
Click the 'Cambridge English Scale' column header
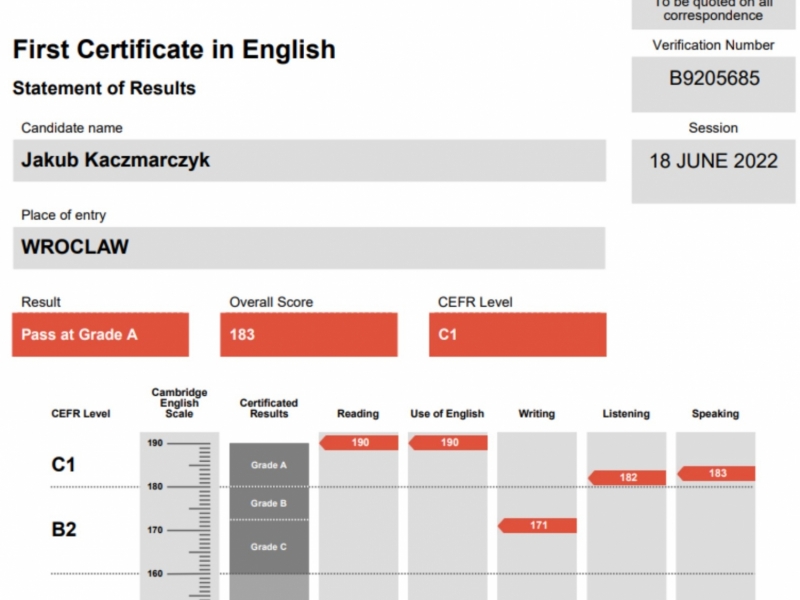pos(180,403)
